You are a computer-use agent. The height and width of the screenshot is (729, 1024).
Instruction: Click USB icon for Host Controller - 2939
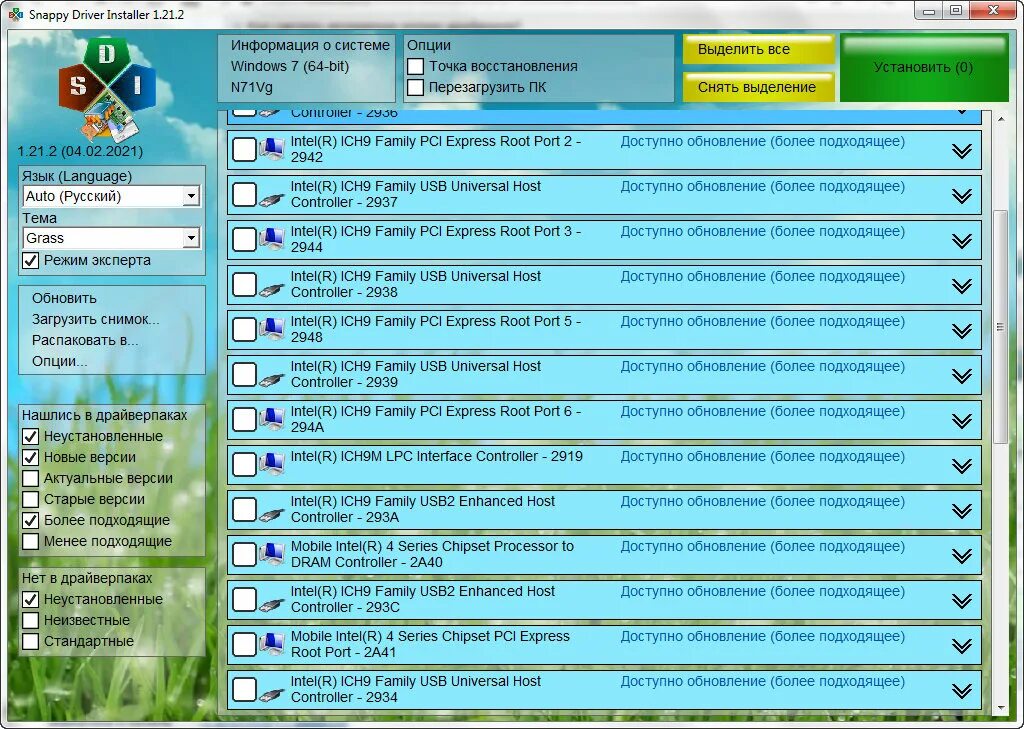point(272,379)
